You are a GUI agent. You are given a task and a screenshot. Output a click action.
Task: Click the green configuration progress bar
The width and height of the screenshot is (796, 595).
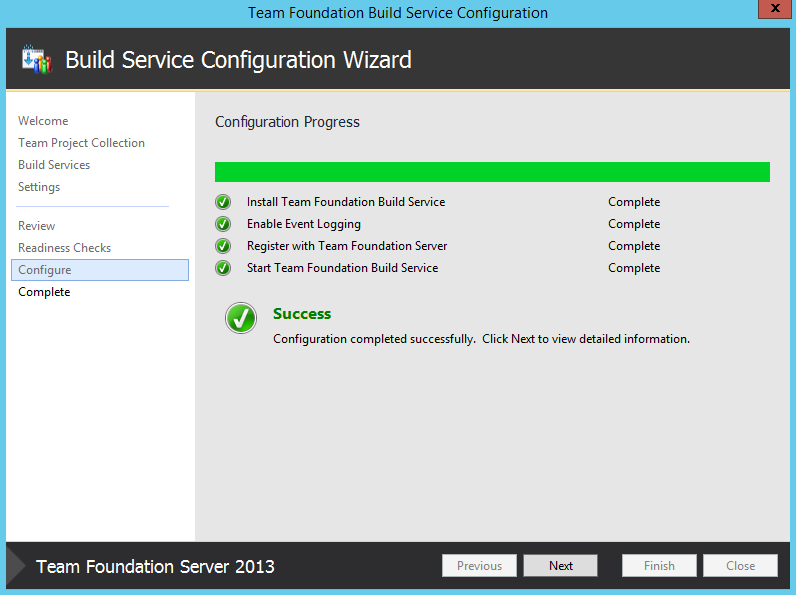point(492,172)
